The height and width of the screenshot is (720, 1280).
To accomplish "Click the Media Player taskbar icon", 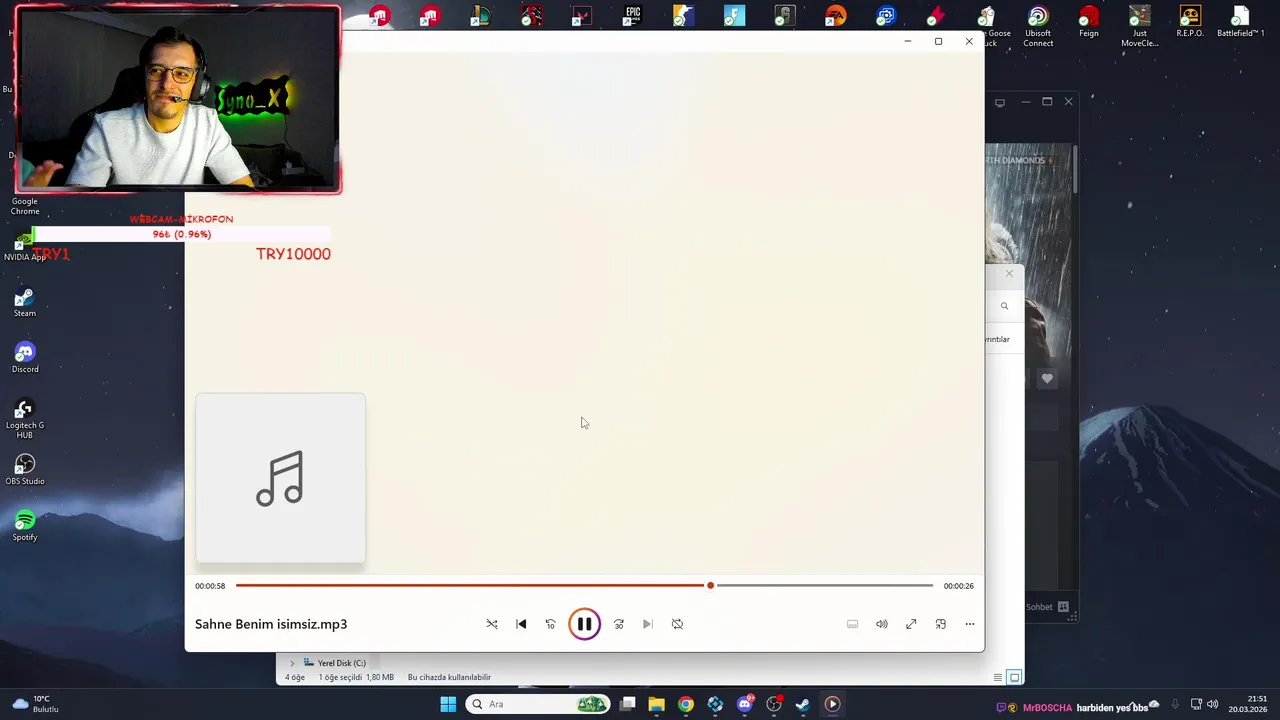I will coord(832,704).
